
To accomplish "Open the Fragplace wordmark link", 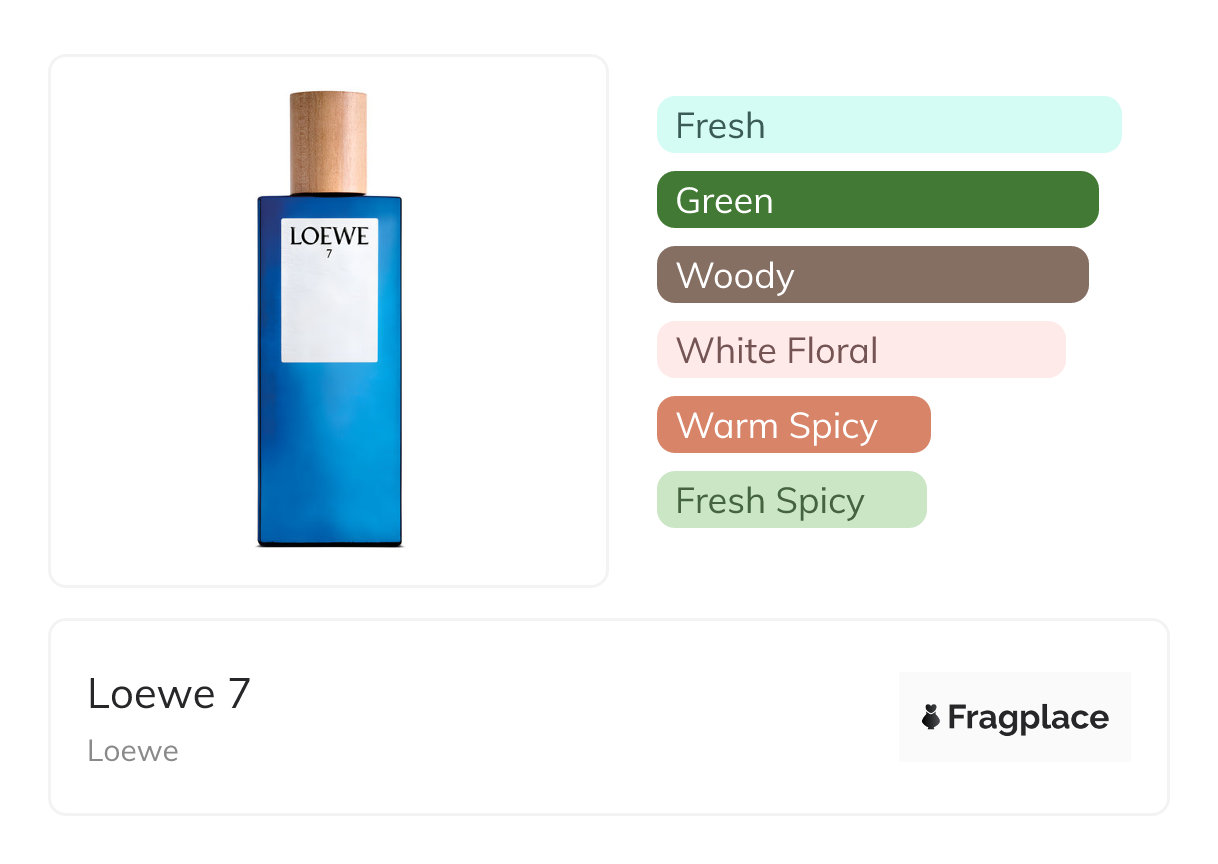I will pyautogui.click(x=1027, y=717).
